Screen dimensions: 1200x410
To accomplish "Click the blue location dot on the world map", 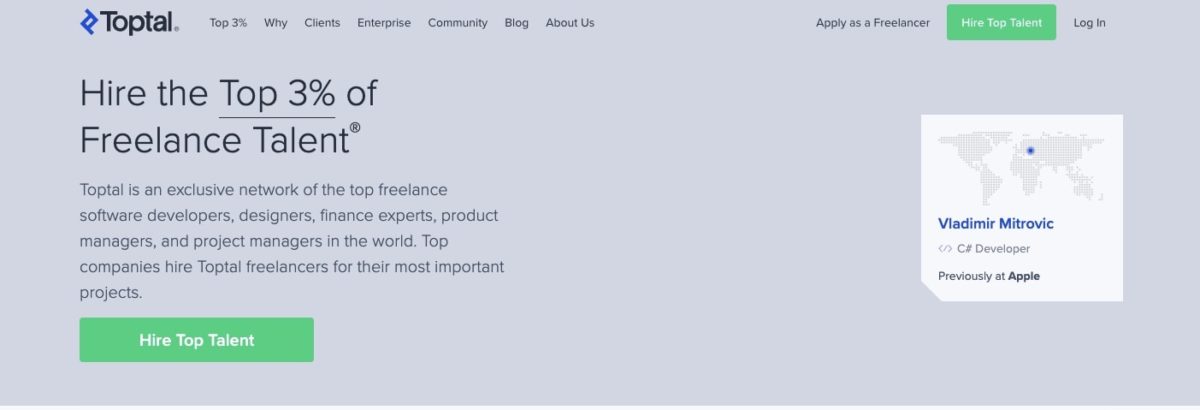I will coord(1030,151).
